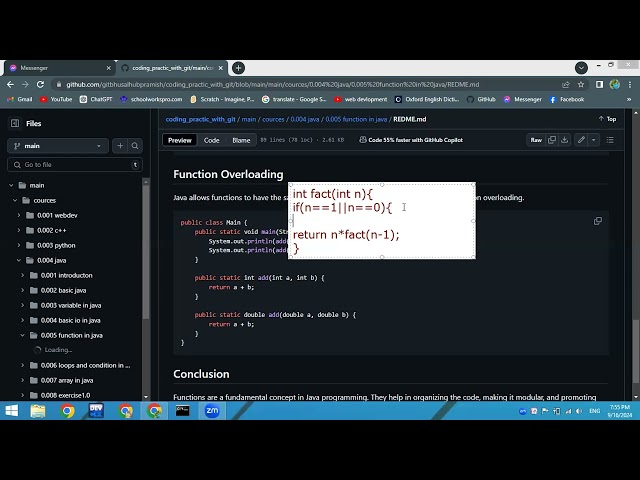Open Chrome three-dot menu

[x=630, y=84]
